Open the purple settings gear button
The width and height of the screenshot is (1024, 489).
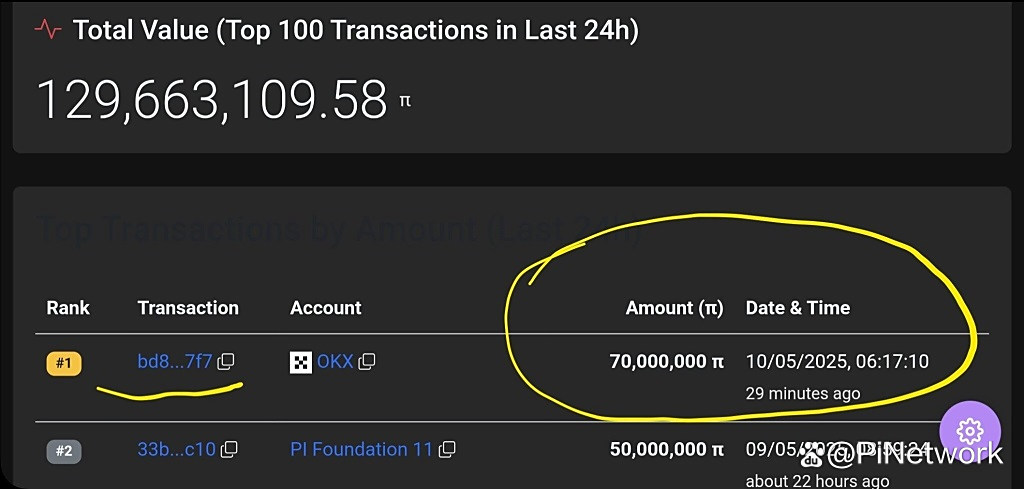click(x=970, y=432)
